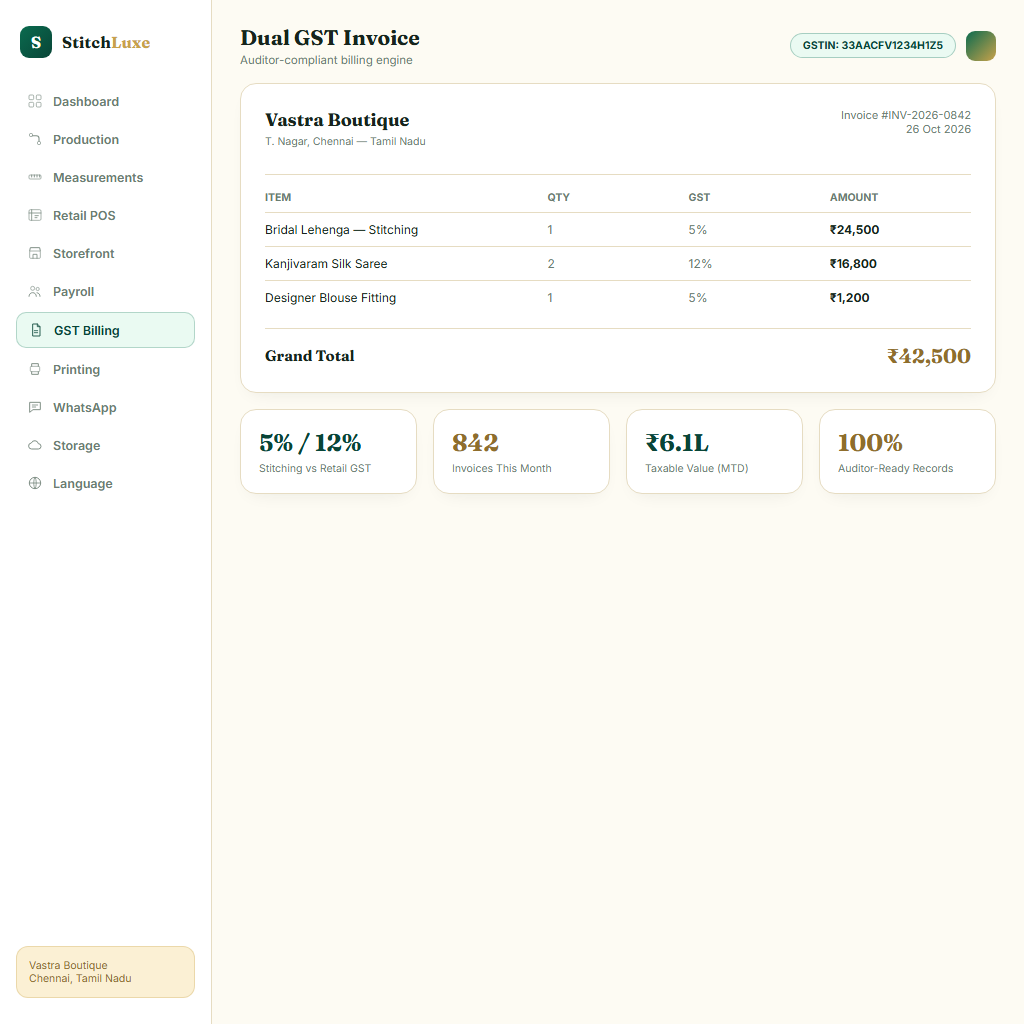Screen dimensions: 1024x1024
Task: Open the Measurements page
Action: (105, 177)
